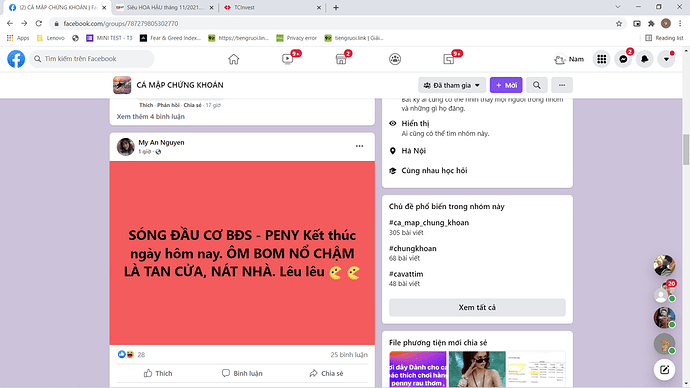Click Phản hồi reply on comment

tap(168, 105)
